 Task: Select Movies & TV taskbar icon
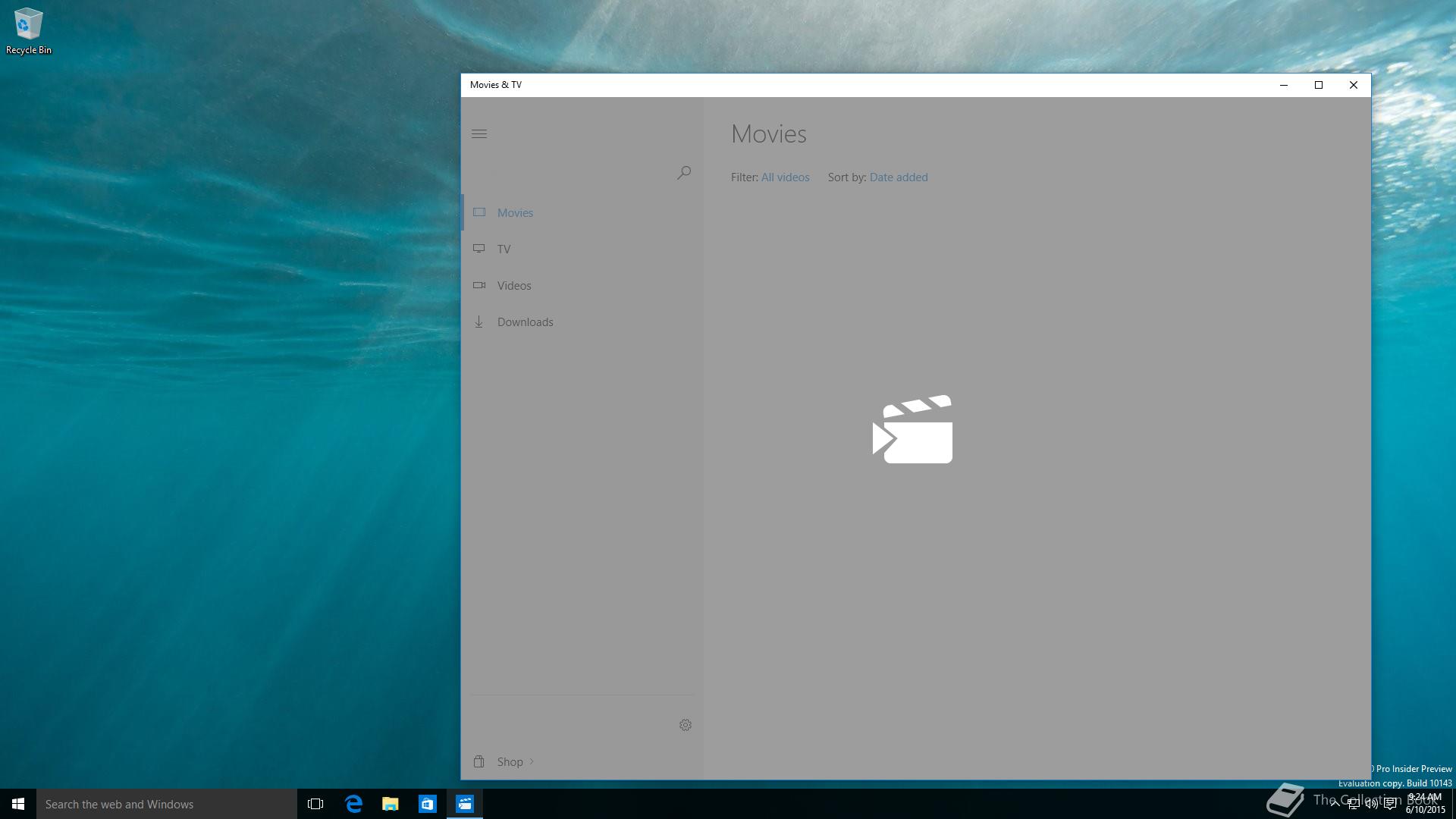coord(464,804)
